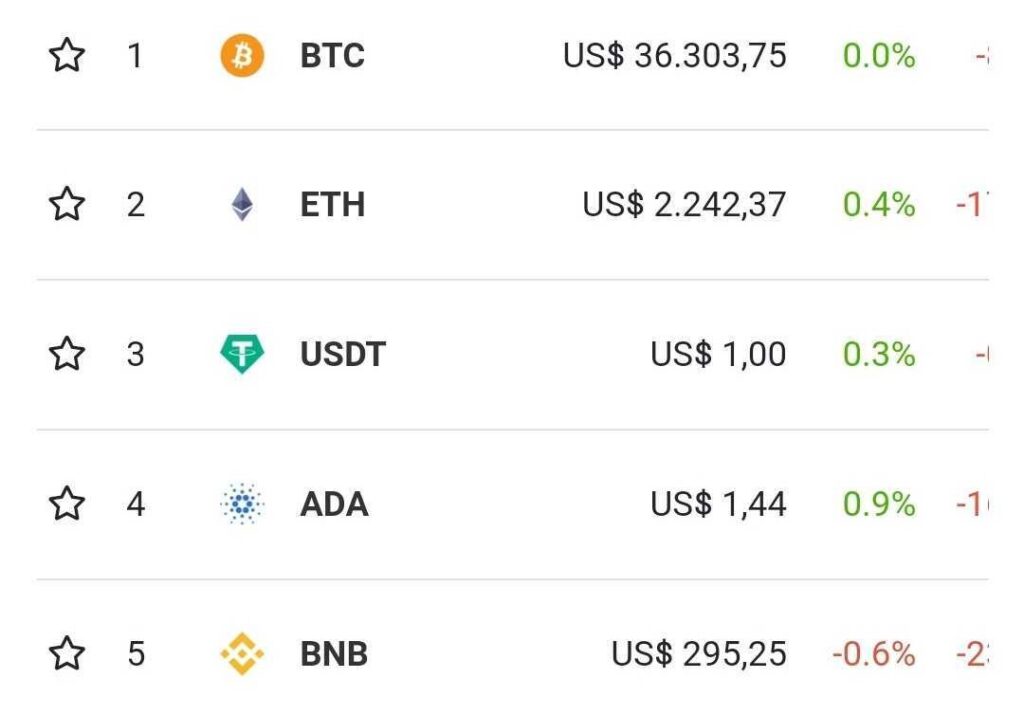Click ADA's 0.9% change value
This screenshot has height=715, width=1024.
pos(879,504)
